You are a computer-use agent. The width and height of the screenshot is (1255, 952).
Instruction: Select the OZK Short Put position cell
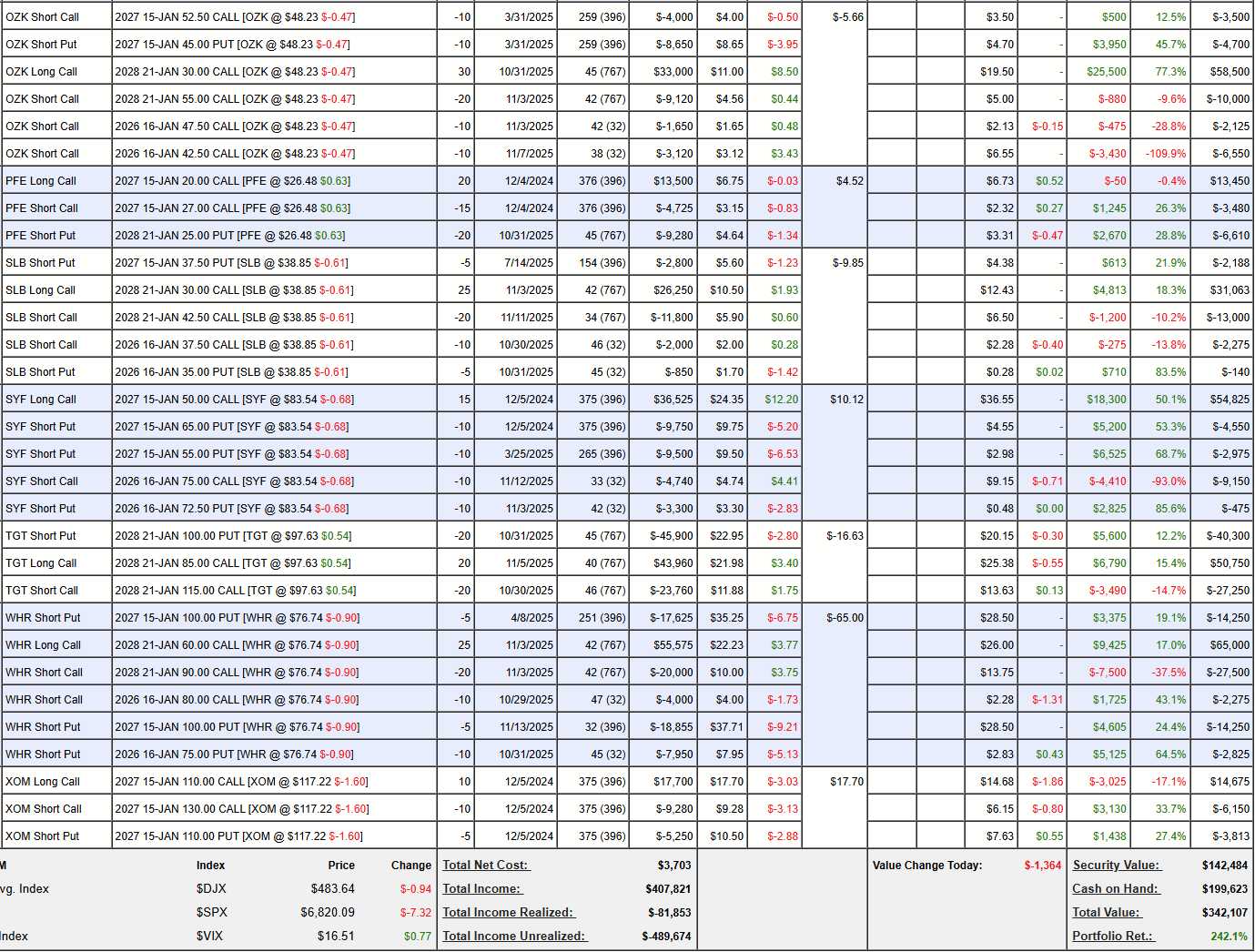pos(41,45)
